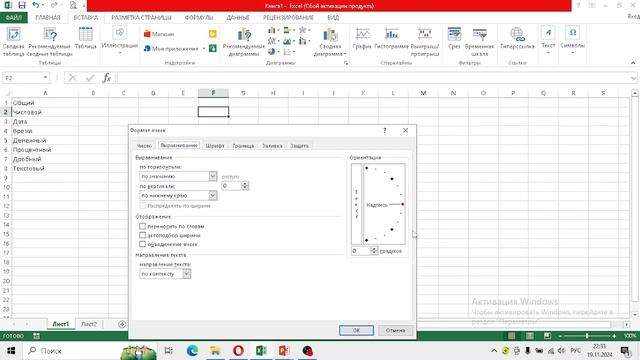Increase the отступ (indent) spinner value
The image size is (640, 360).
pyautogui.click(x=245, y=184)
